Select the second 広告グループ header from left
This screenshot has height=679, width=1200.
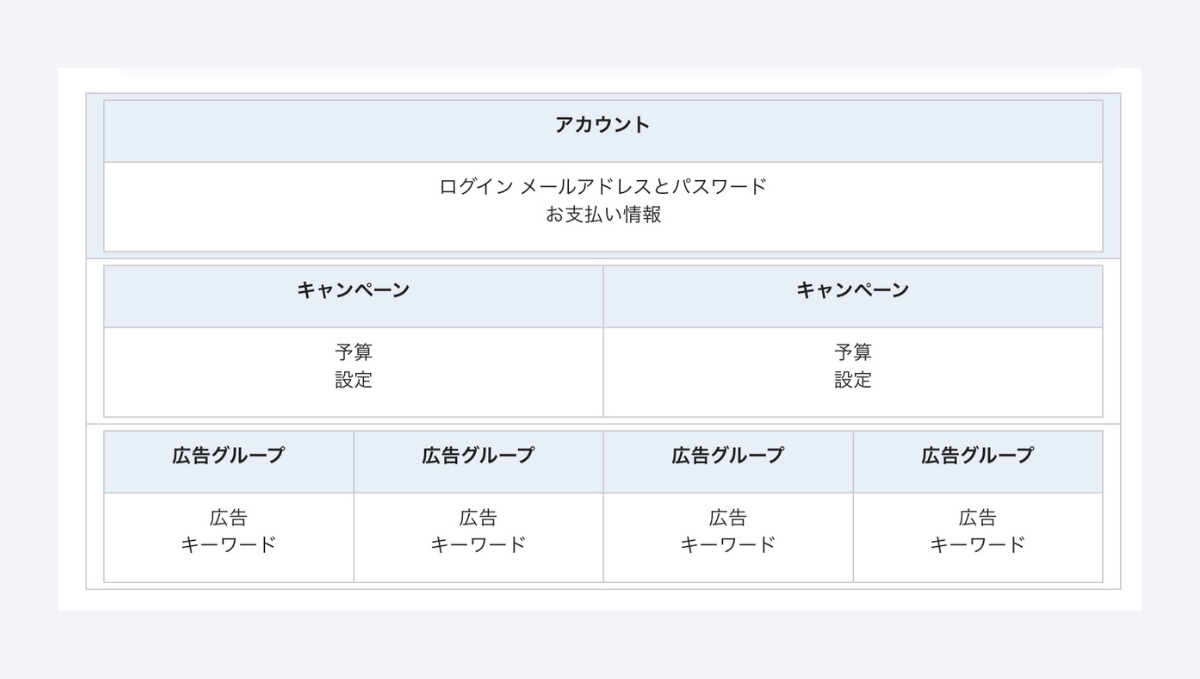(478, 461)
